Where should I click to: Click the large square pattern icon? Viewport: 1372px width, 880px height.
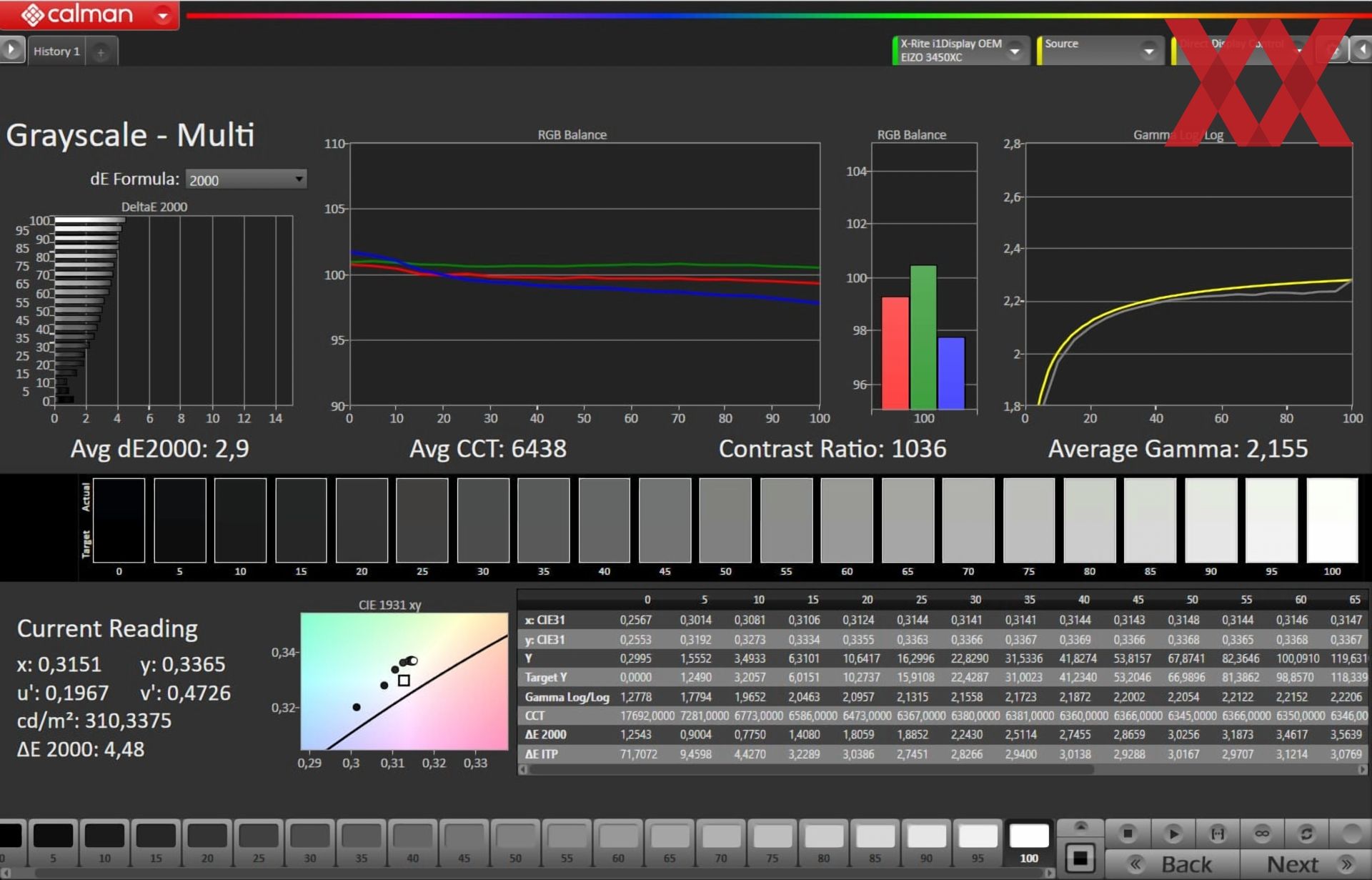coord(1080,858)
